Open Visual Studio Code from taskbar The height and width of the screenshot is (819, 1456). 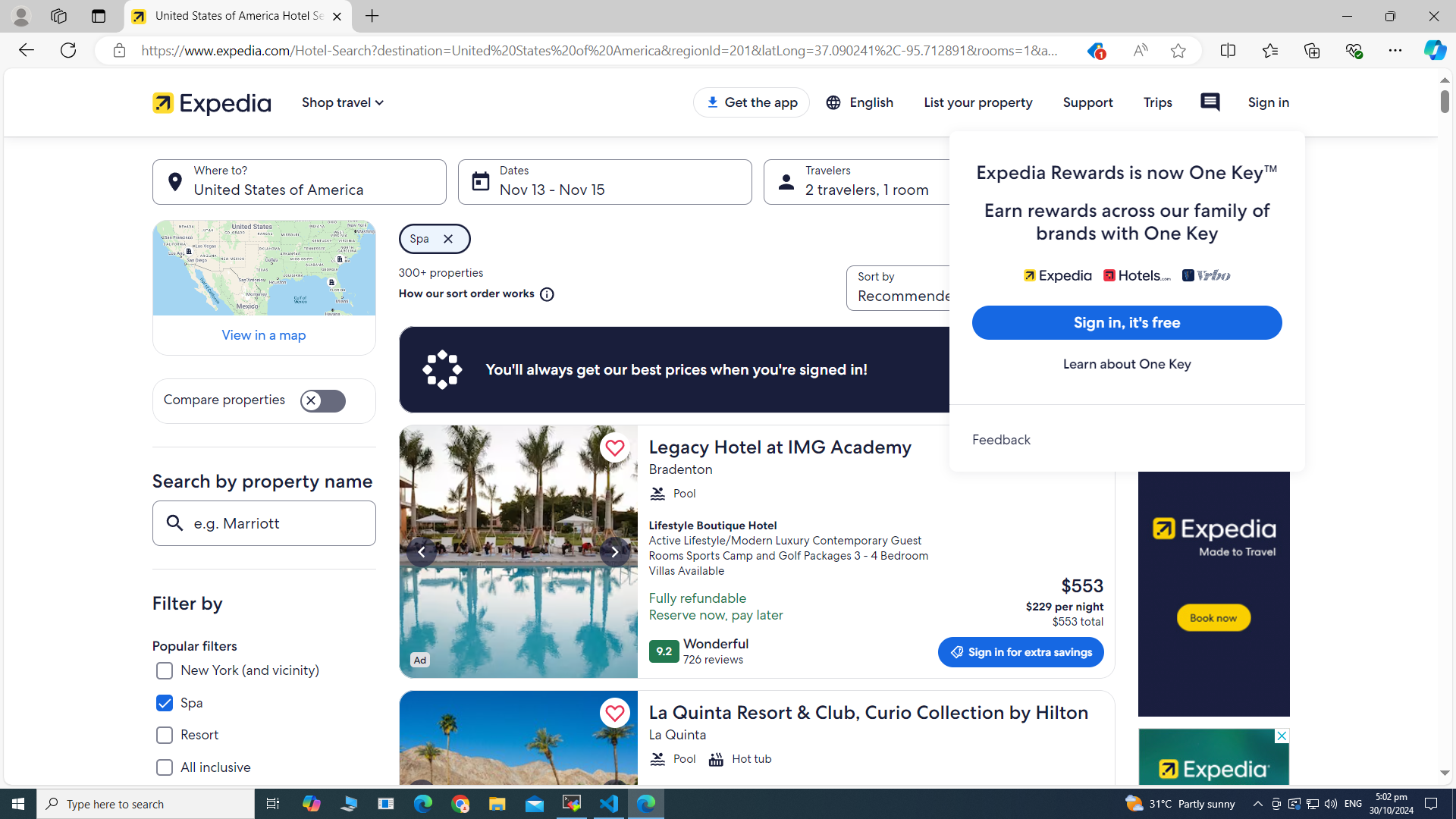click(x=609, y=804)
